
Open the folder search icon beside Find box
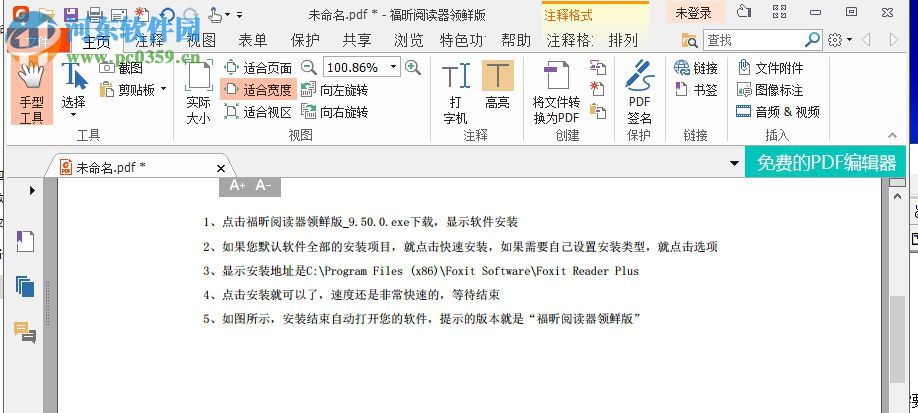(690, 40)
